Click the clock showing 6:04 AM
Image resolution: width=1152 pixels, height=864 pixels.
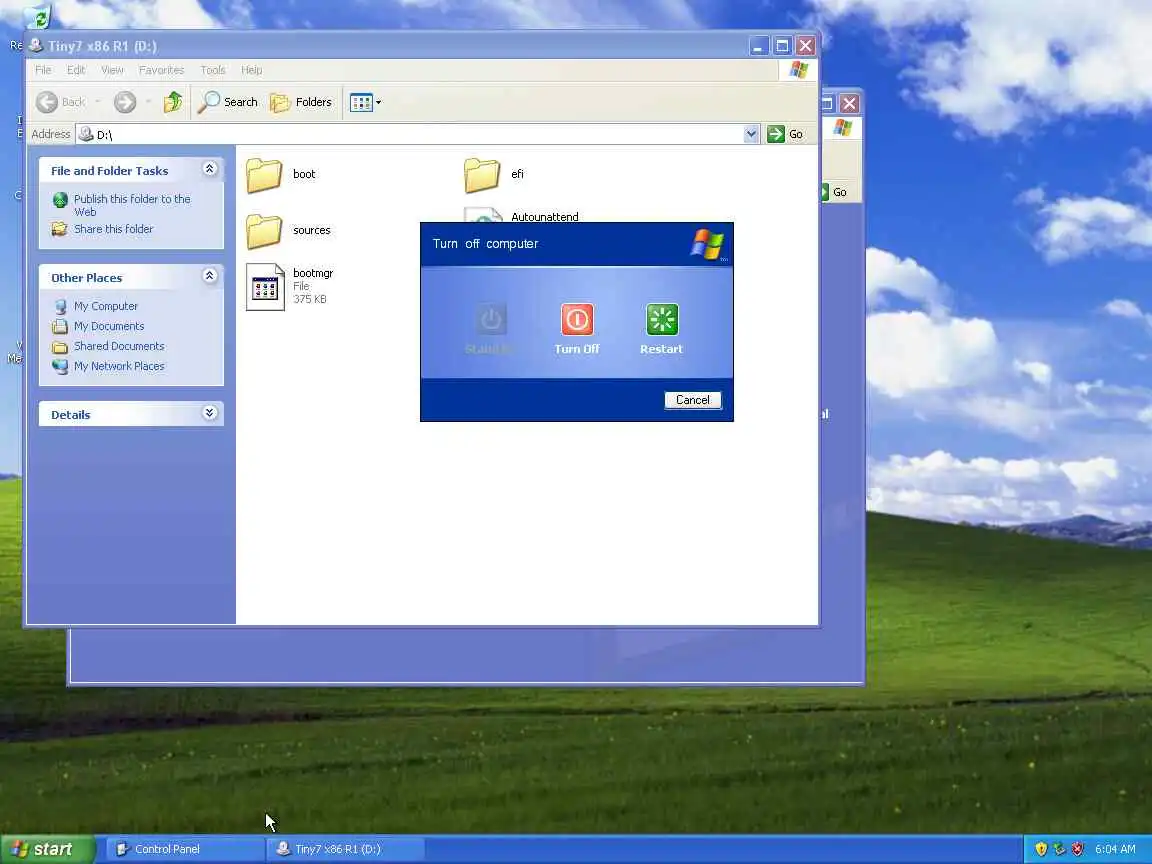[1115, 849]
